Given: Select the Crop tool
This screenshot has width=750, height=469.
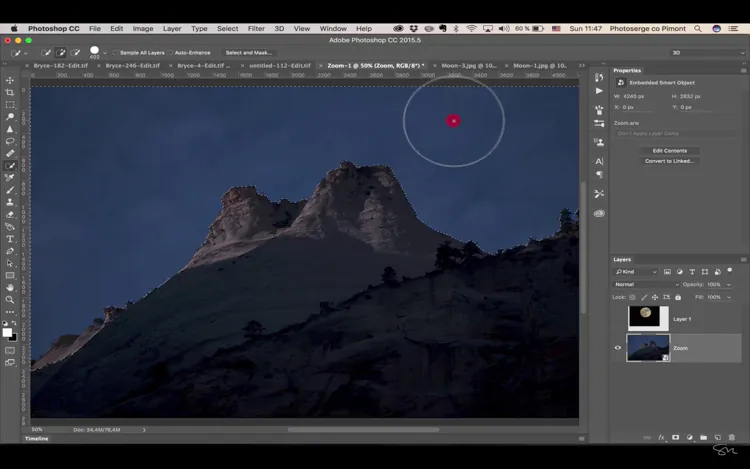Looking at the screenshot, I should click(10, 92).
